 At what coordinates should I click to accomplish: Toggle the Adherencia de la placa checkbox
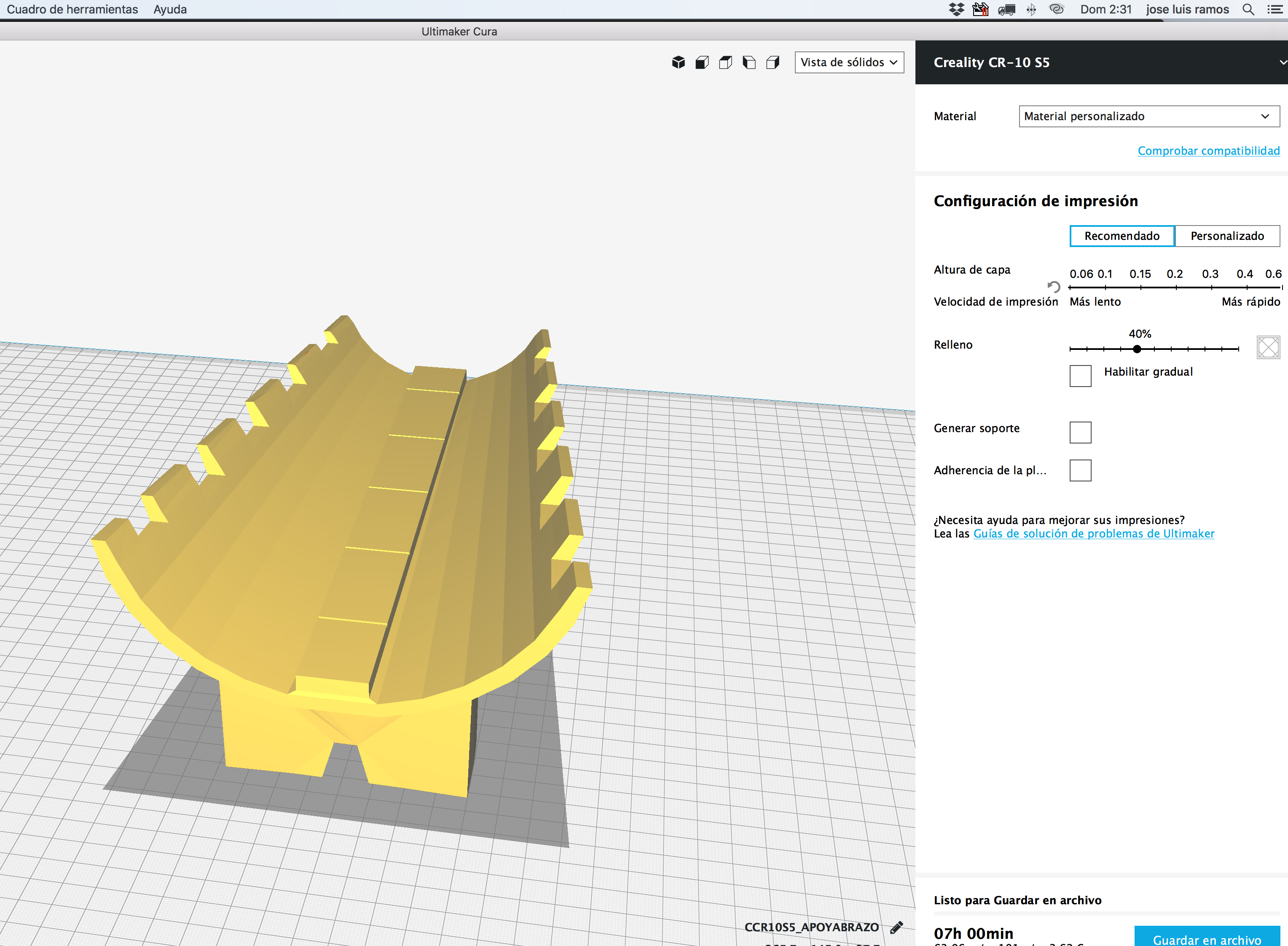[x=1080, y=470]
